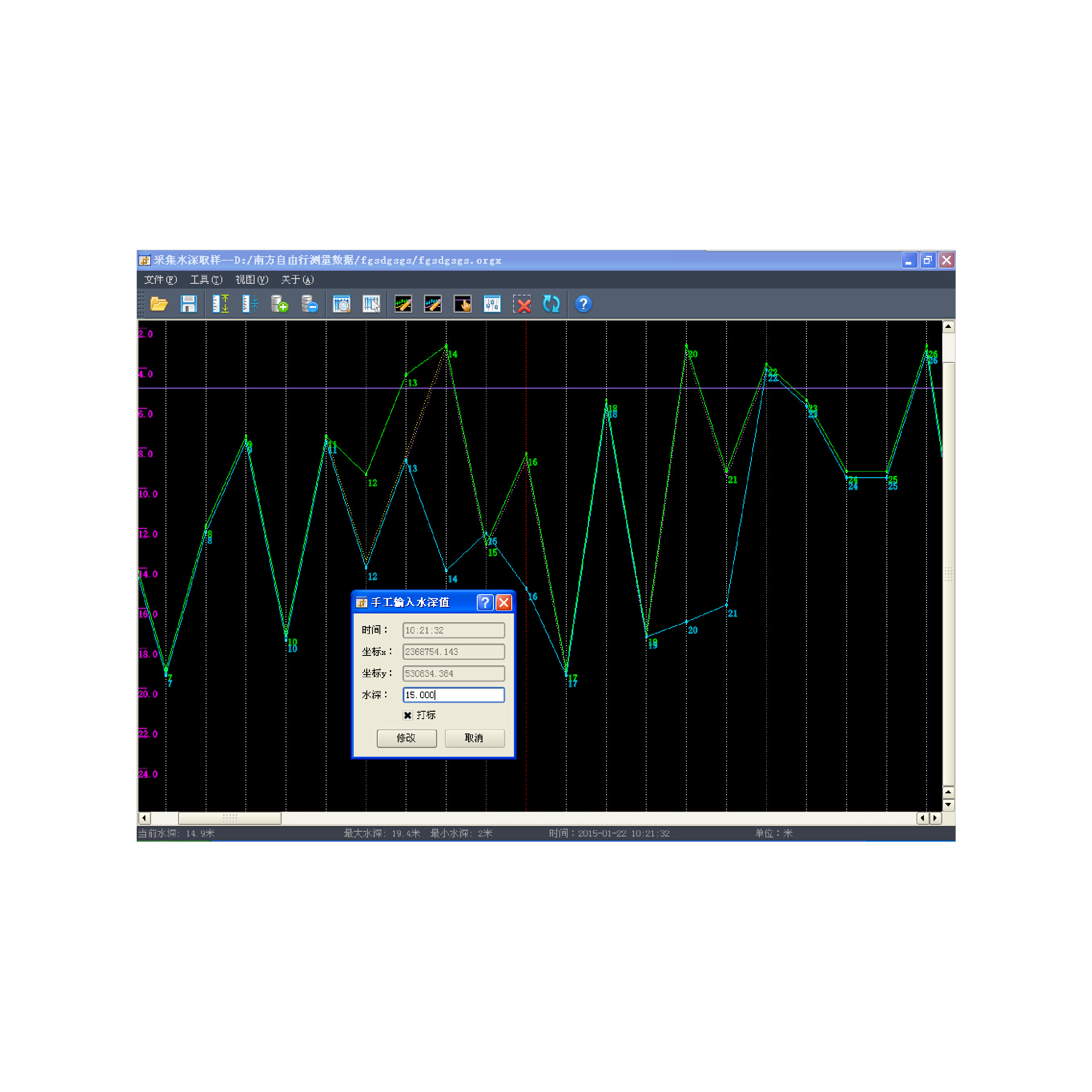Click the database remove (blue minus) icon
The height and width of the screenshot is (1092, 1092).
(309, 304)
